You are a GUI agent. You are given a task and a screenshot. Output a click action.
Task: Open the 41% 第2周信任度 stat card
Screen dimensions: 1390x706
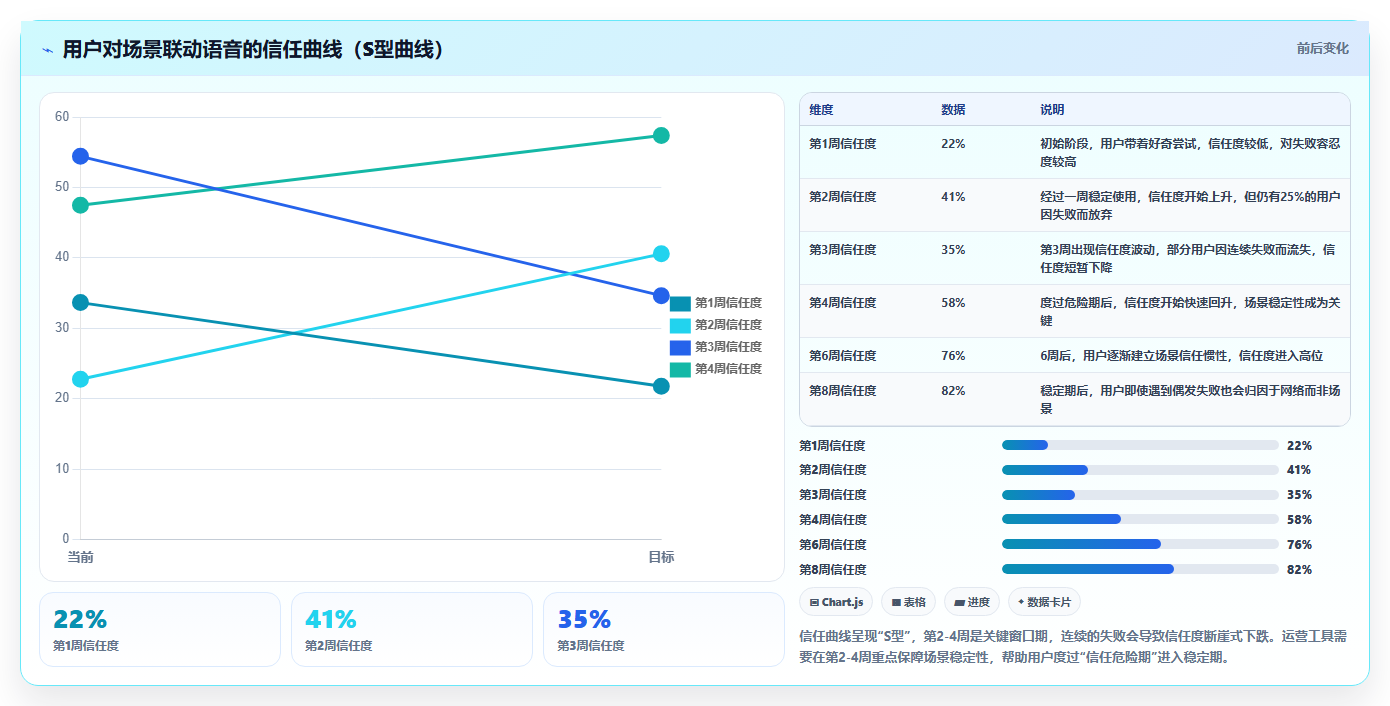tap(412, 629)
